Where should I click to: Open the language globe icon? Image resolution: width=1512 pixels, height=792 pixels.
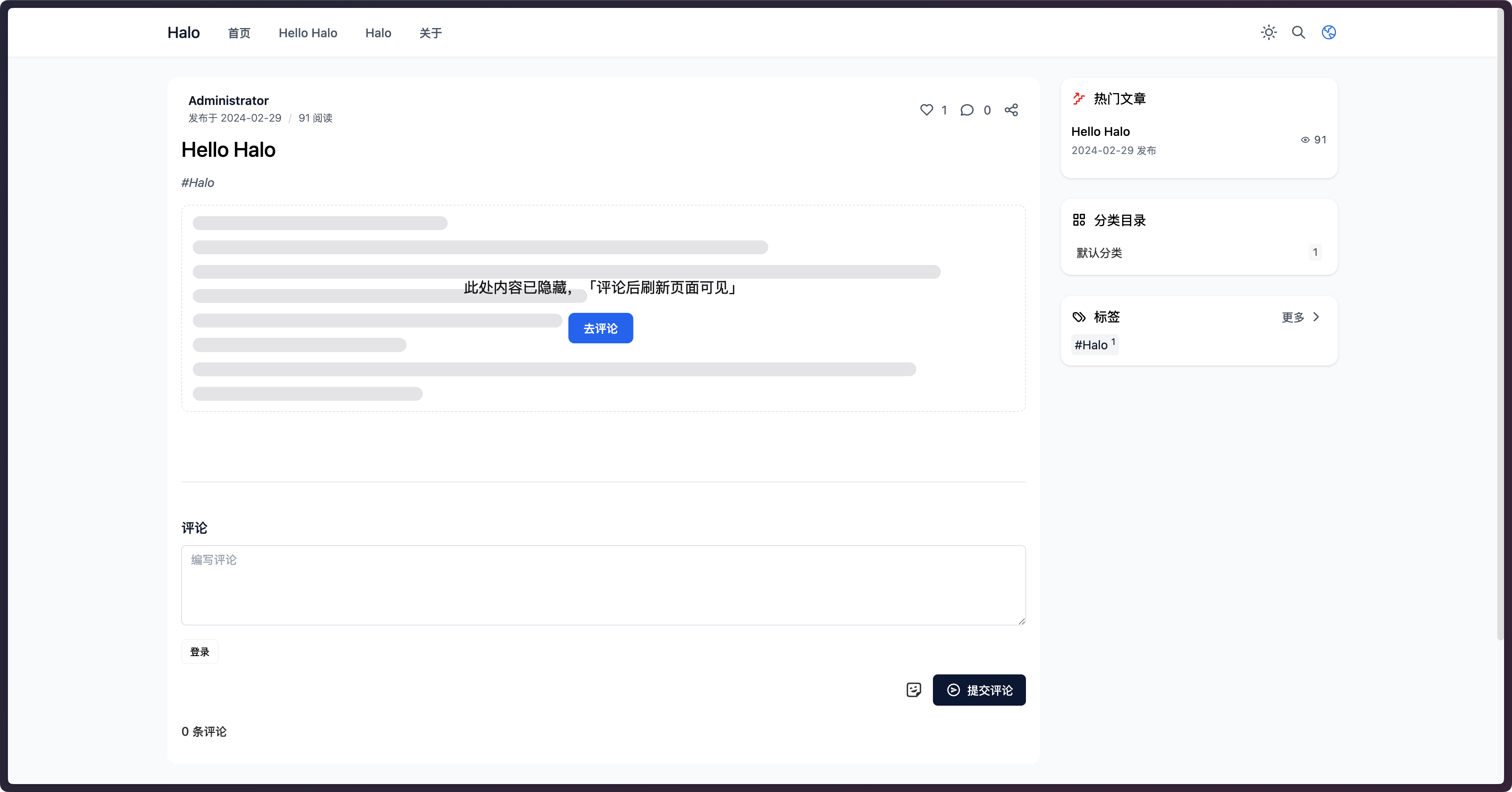pos(1329,32)
